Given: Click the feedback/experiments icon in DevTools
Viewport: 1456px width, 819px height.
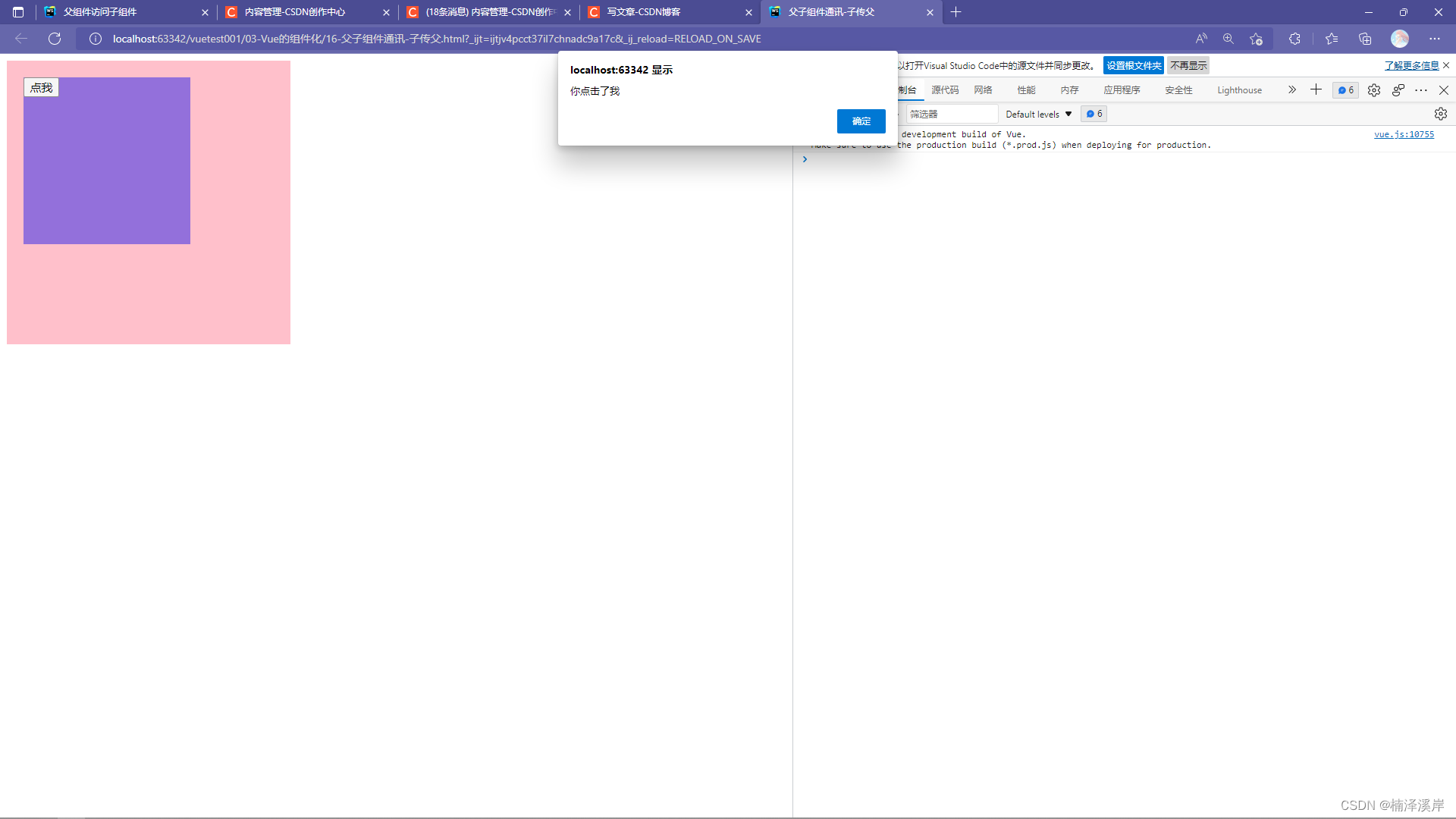Looking at the screenshot, I should [1398, 90].
